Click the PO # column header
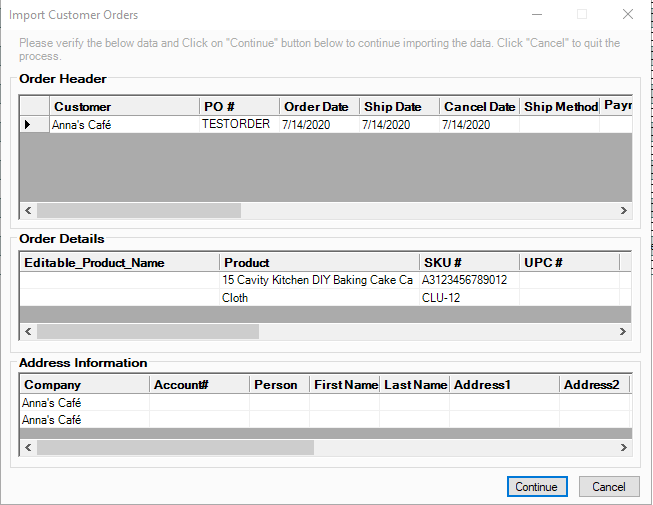 [x=239, y=107]
